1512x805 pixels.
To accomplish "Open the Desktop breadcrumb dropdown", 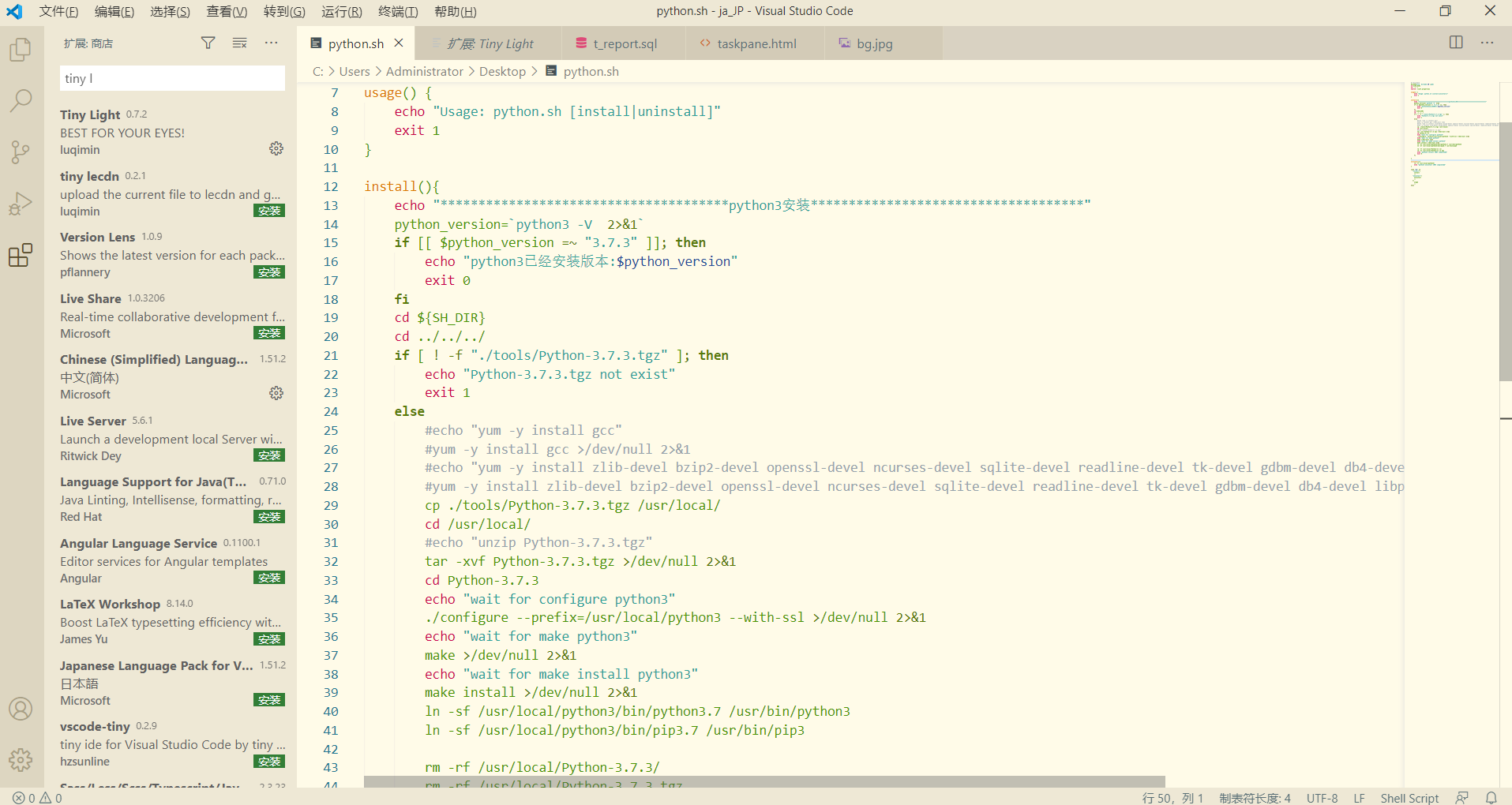I will click(502, 71).
